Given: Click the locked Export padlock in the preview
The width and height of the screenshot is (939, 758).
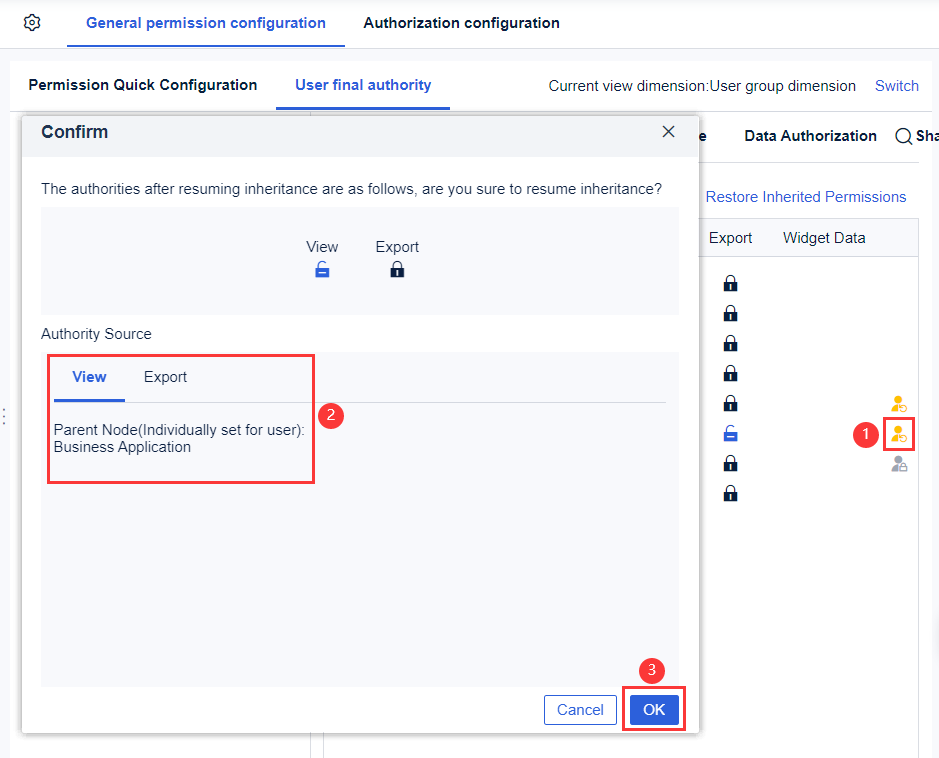Looking at the screenshot, I should coord(397,269).
